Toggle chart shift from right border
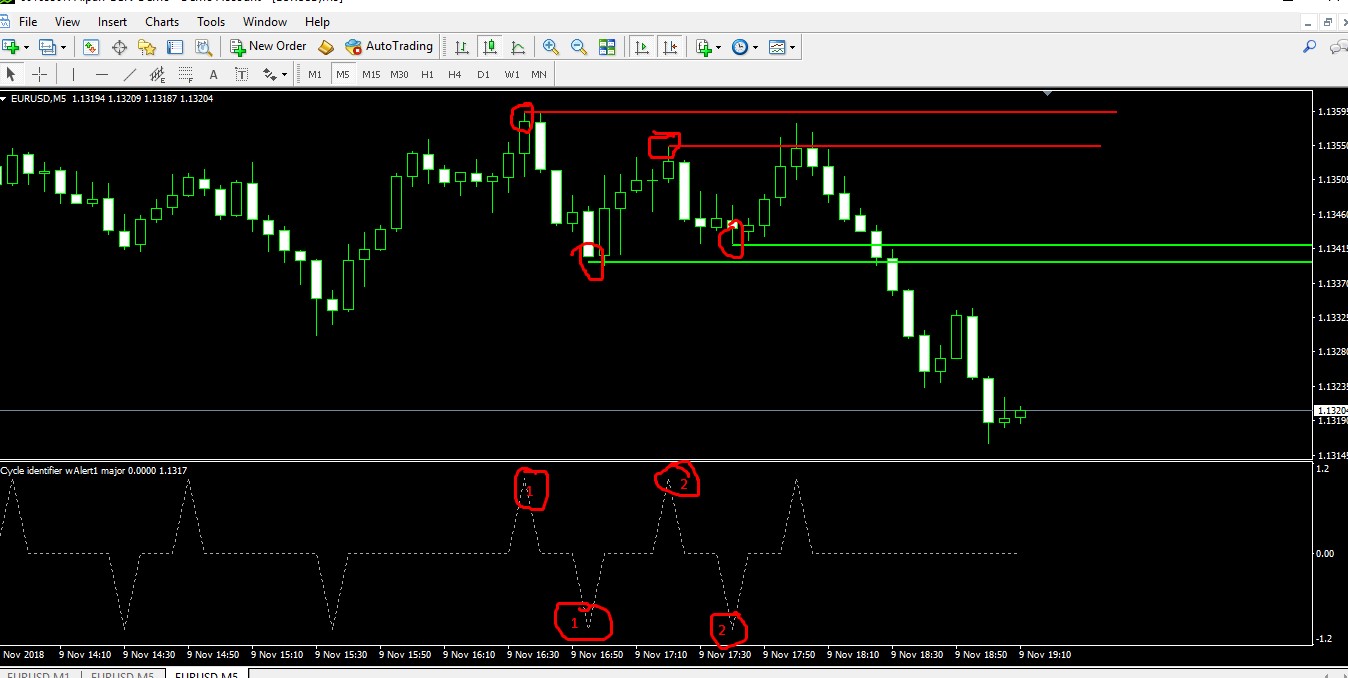Image resolution: width=1348 pixels, height=678 pixels. click(x=670, y=46)
